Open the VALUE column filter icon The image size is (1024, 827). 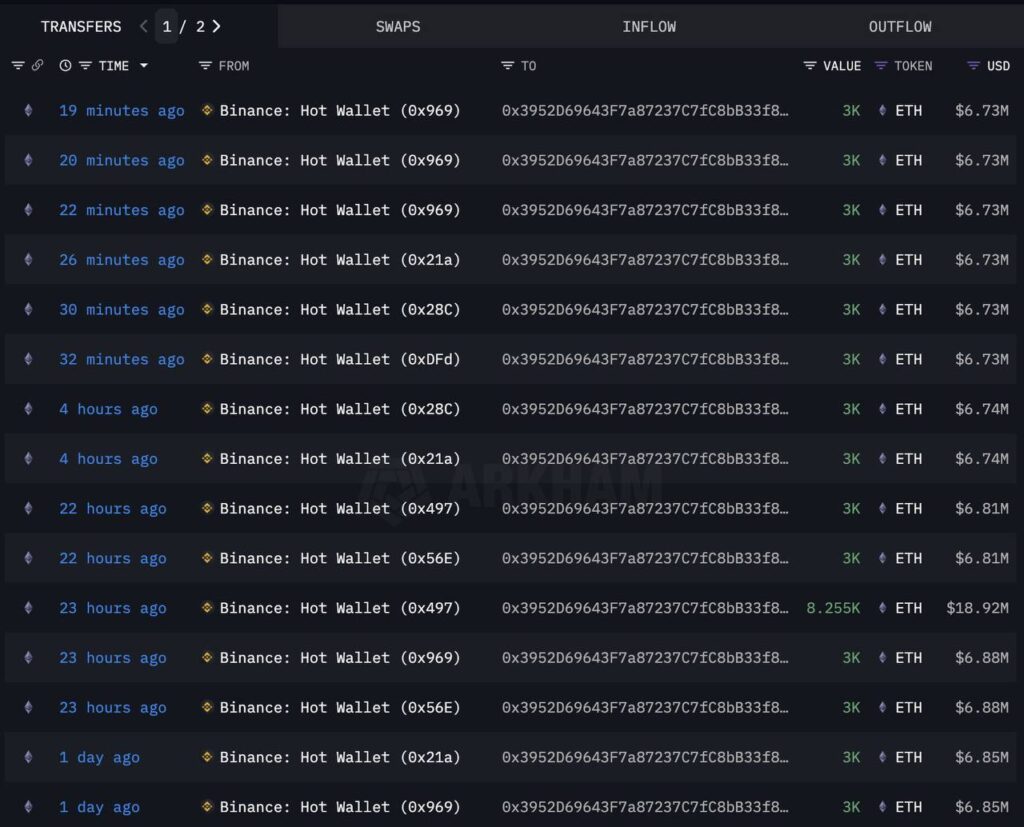coord(810,66)
